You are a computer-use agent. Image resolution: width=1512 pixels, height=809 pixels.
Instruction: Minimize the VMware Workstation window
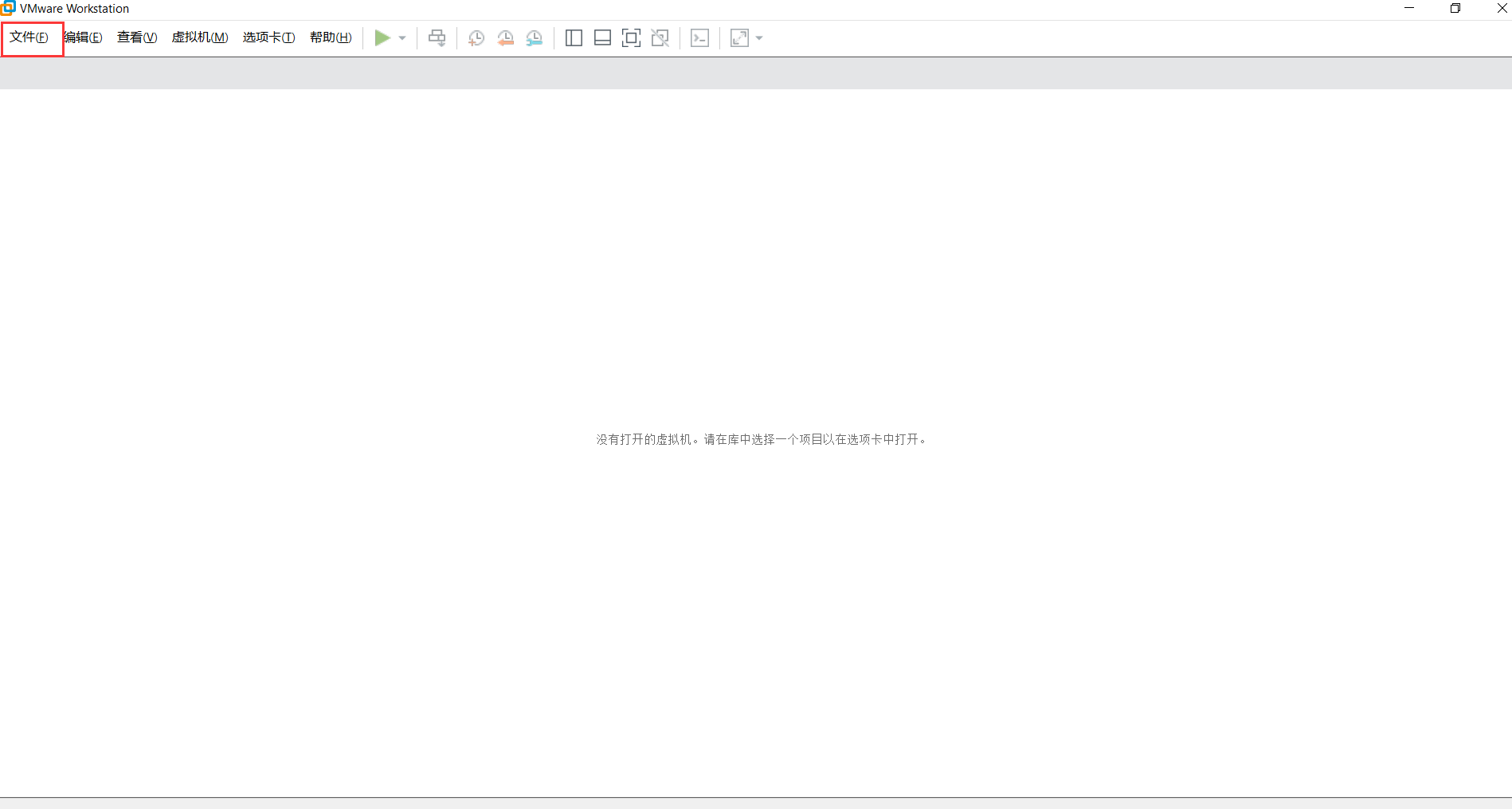tap(1409, 8)
